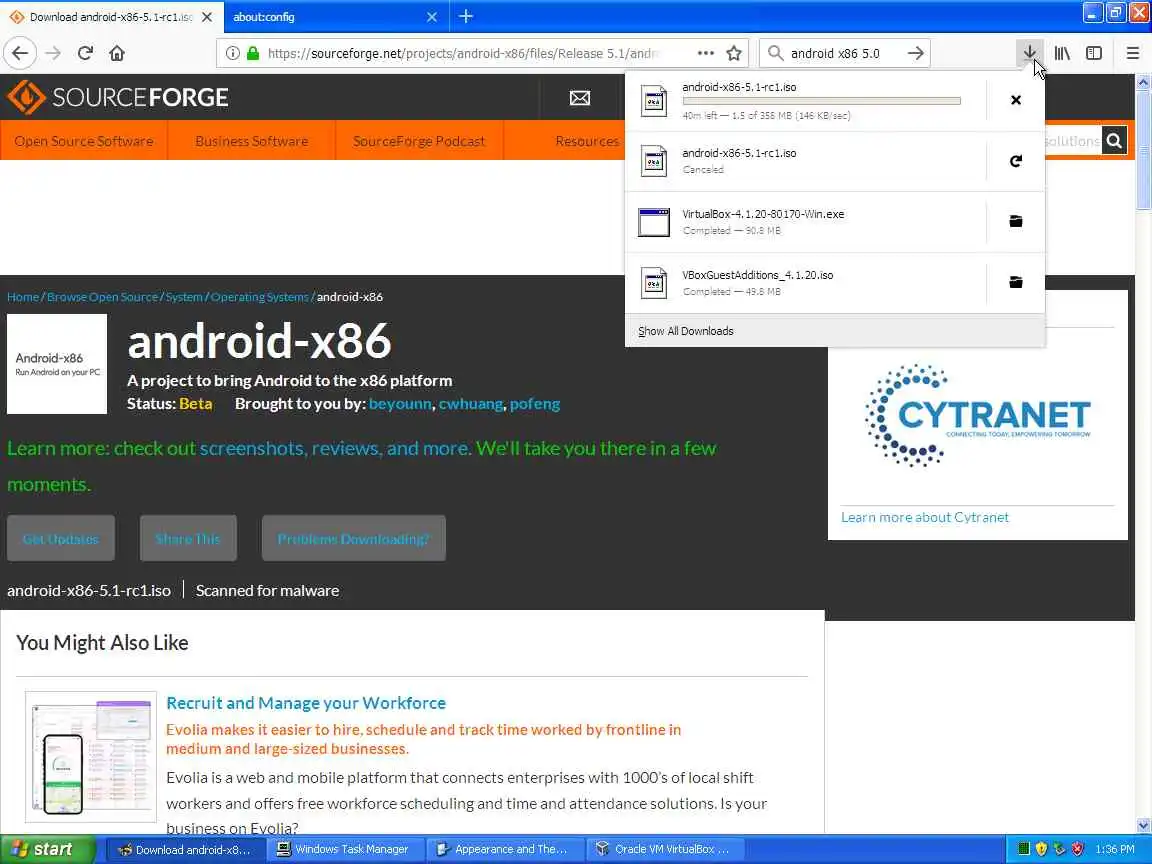Click the page scrollbar up arrow
This screenshot has width=1152, height=864.
pos(1143,82)
